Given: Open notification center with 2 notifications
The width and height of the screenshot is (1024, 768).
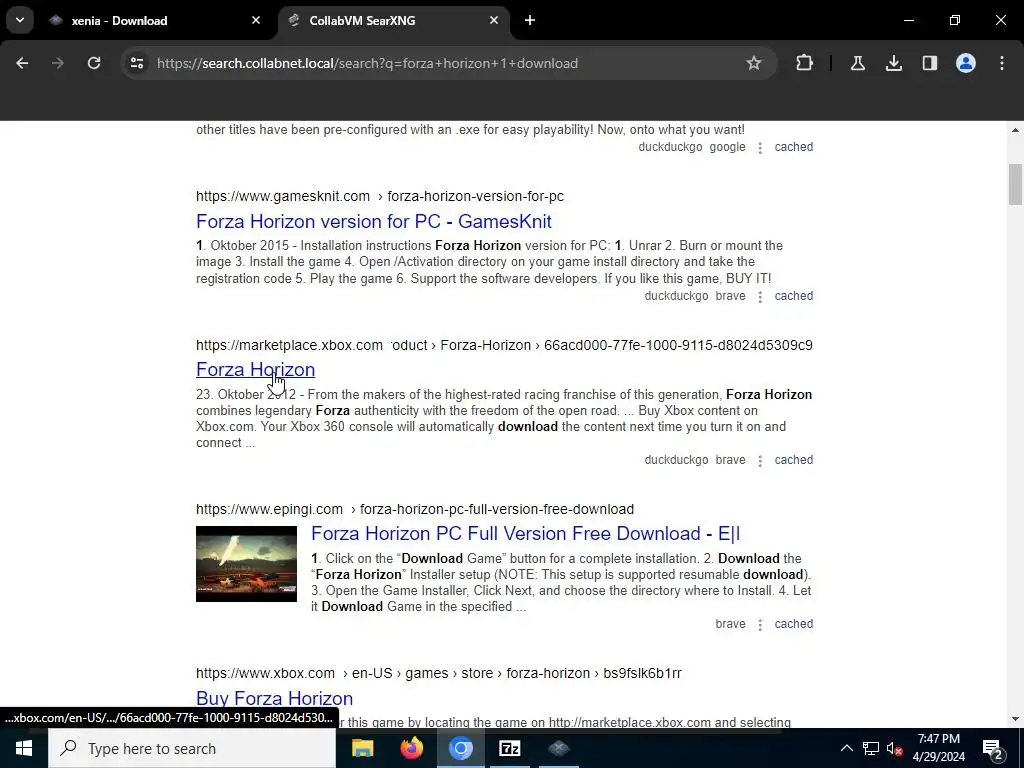Looking at the screenshot, I should pos(993,748).
